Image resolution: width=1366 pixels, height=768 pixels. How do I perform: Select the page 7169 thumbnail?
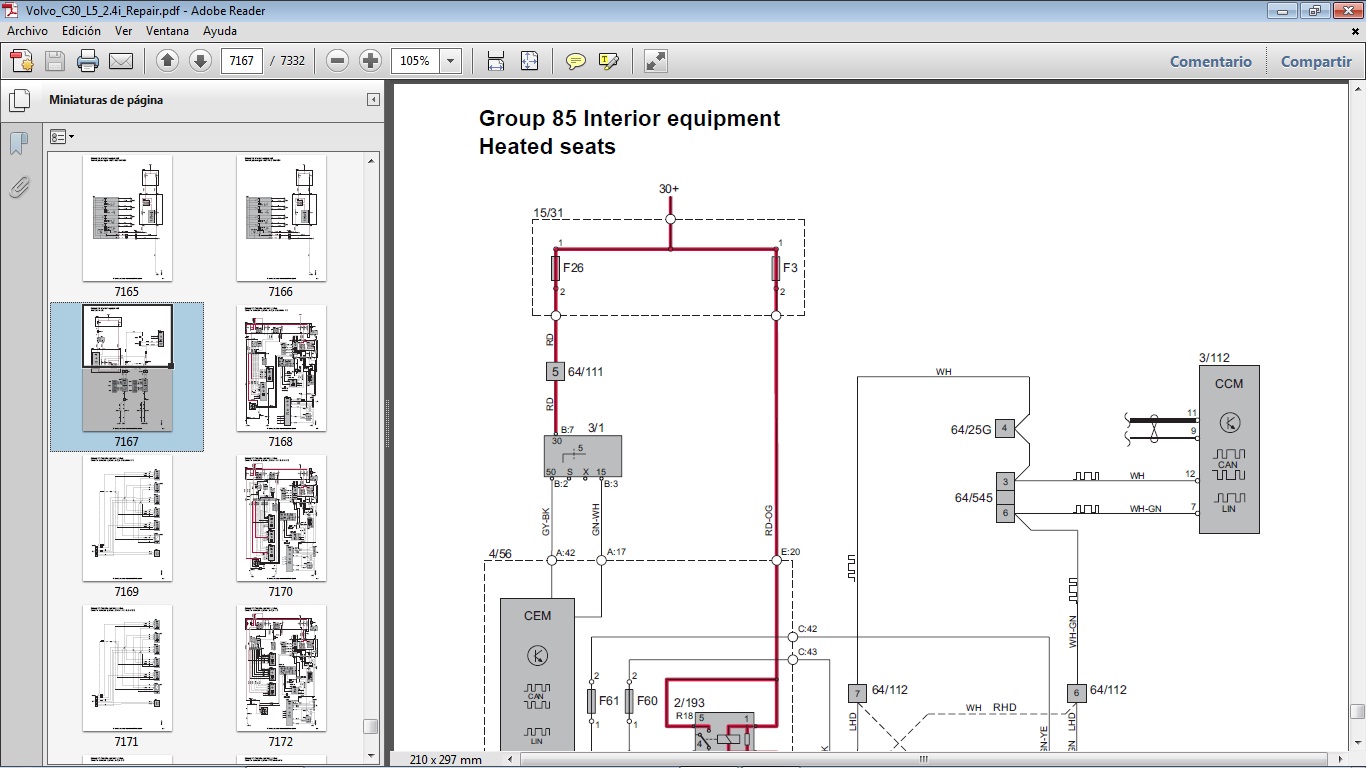coord(127,518)
